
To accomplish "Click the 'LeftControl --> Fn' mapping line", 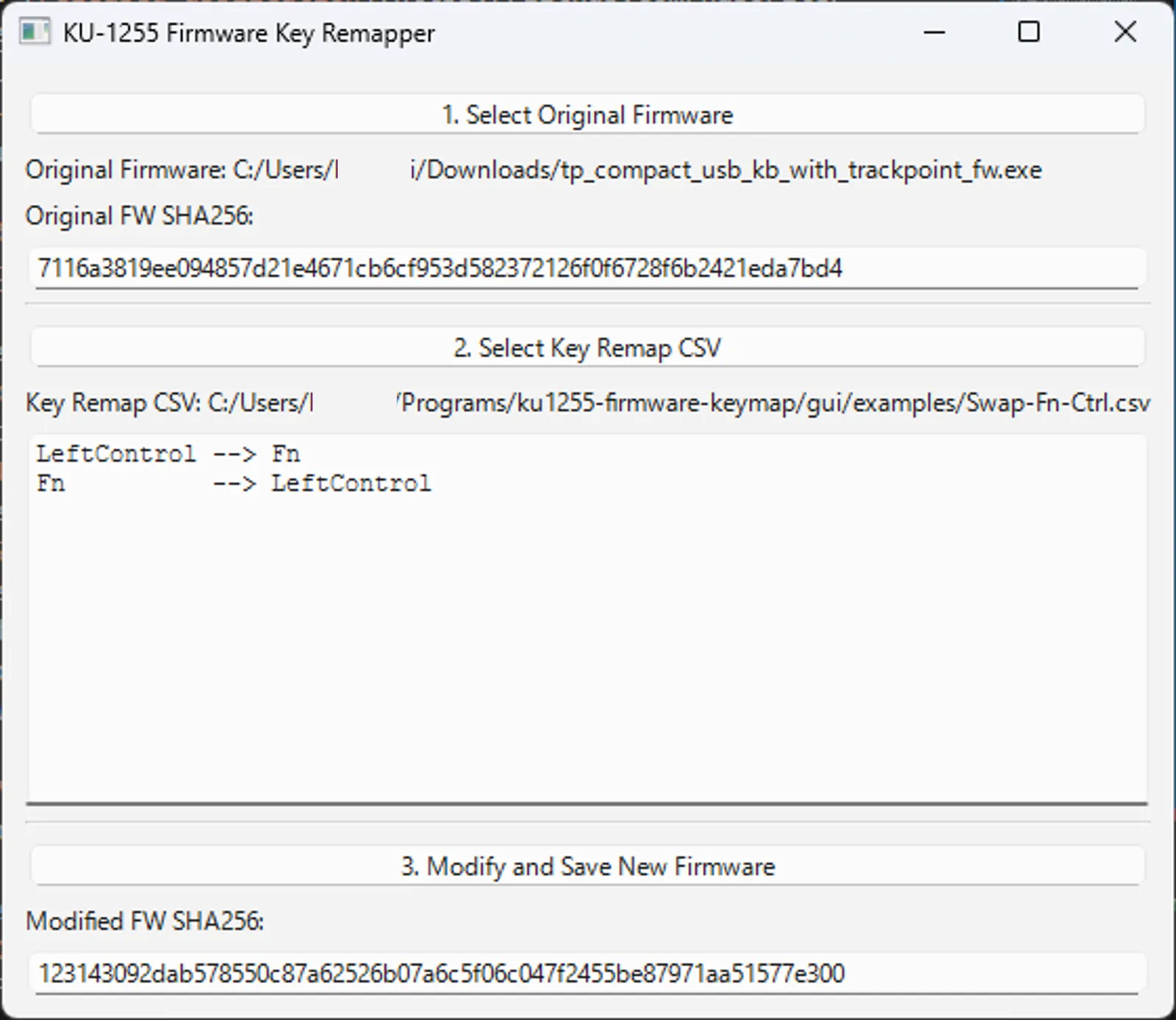I will click(x=168, y=454).
